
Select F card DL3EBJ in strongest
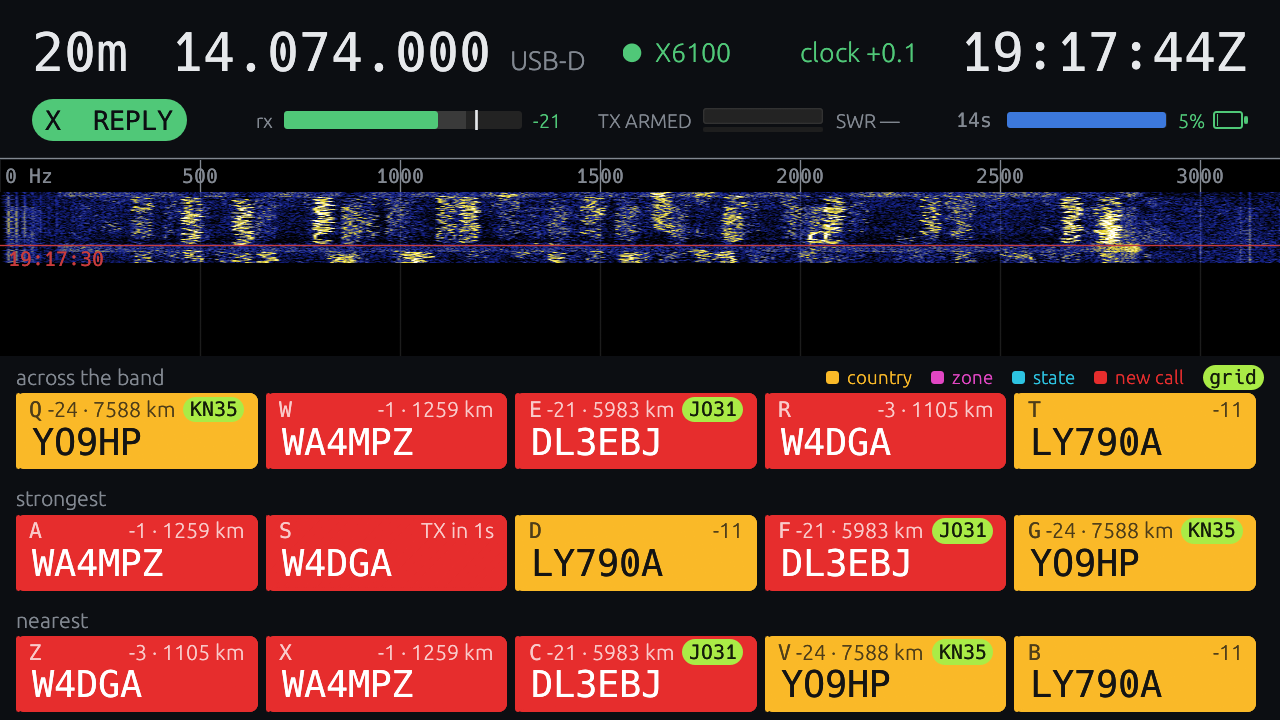coord(885,553)
